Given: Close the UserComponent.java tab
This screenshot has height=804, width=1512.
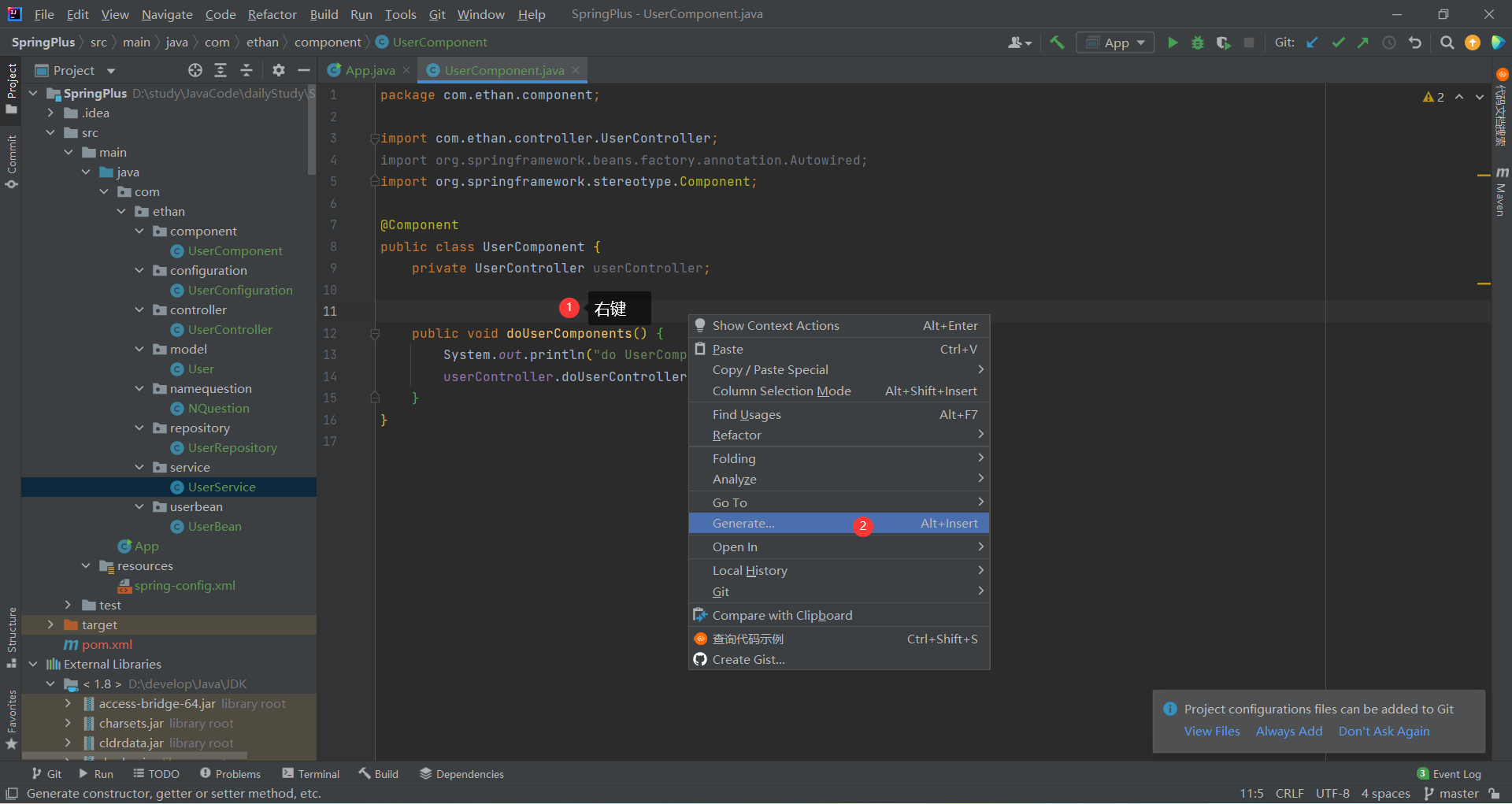Looking at the screenshot, I should coord(576,70).
